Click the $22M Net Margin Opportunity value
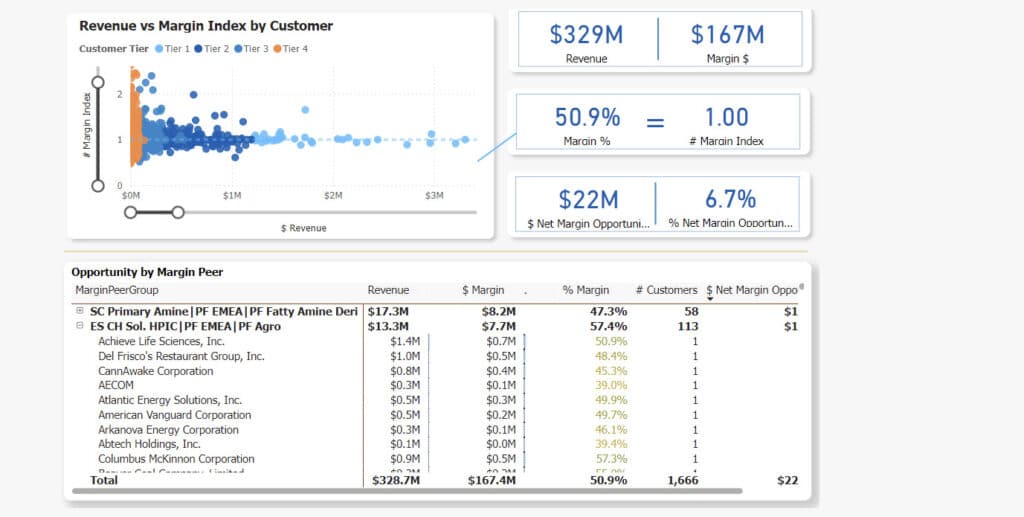 tap(588, 200)
